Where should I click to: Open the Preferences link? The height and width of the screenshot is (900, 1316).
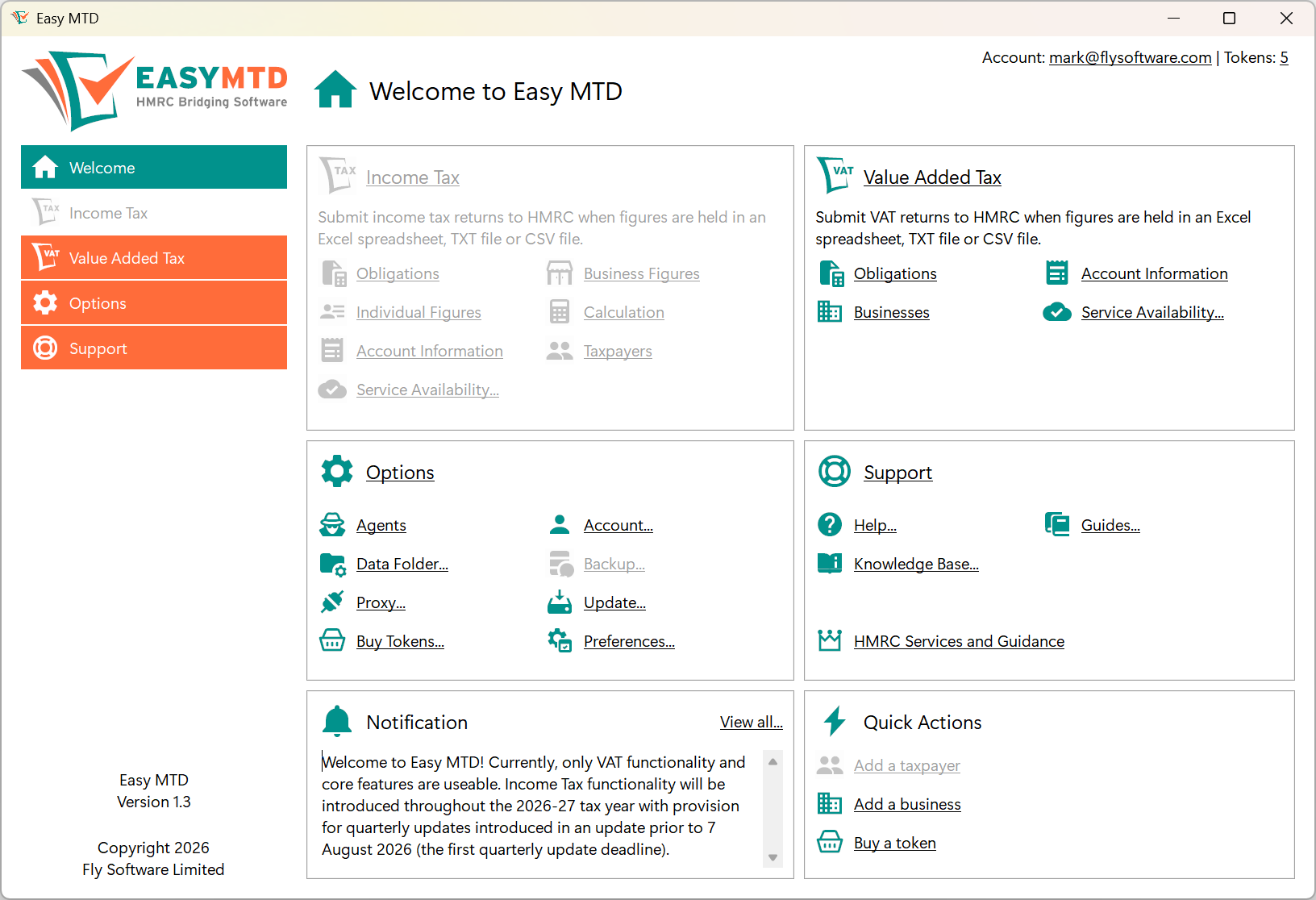(629, 641)
